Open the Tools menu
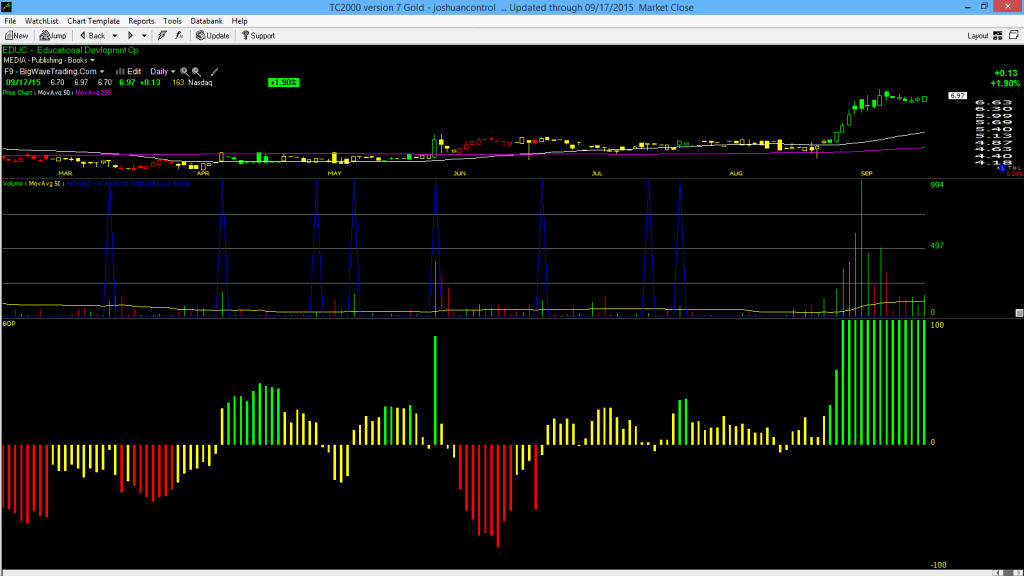The height and width of the screenshot is (576, 1024). click(x=172, y=21)
